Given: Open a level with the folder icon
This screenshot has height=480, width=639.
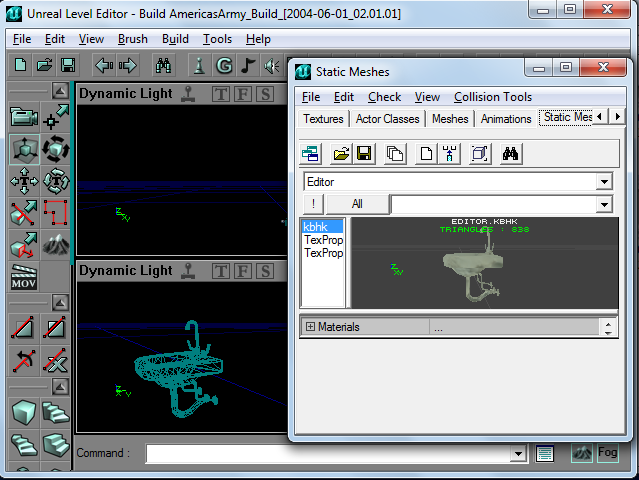Looking at the screenshot, I should [x=44, y=65].
